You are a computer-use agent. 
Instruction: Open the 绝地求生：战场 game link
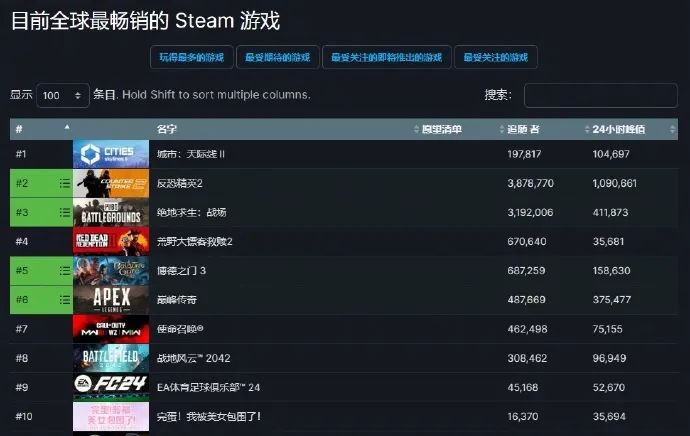coord(191,213)
